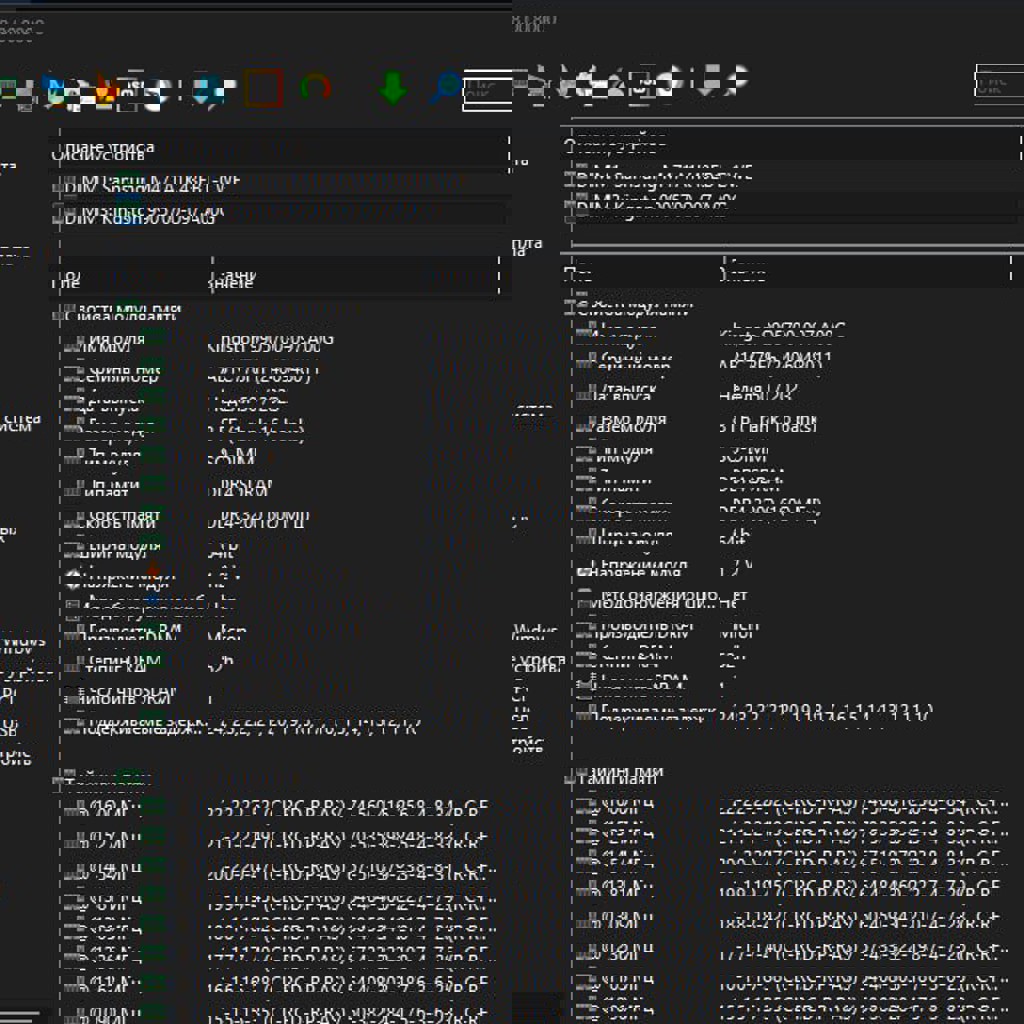Collapse the memory module properties group
Viewport: 1024px width, 1024px height.
click(x=69, y=312)
